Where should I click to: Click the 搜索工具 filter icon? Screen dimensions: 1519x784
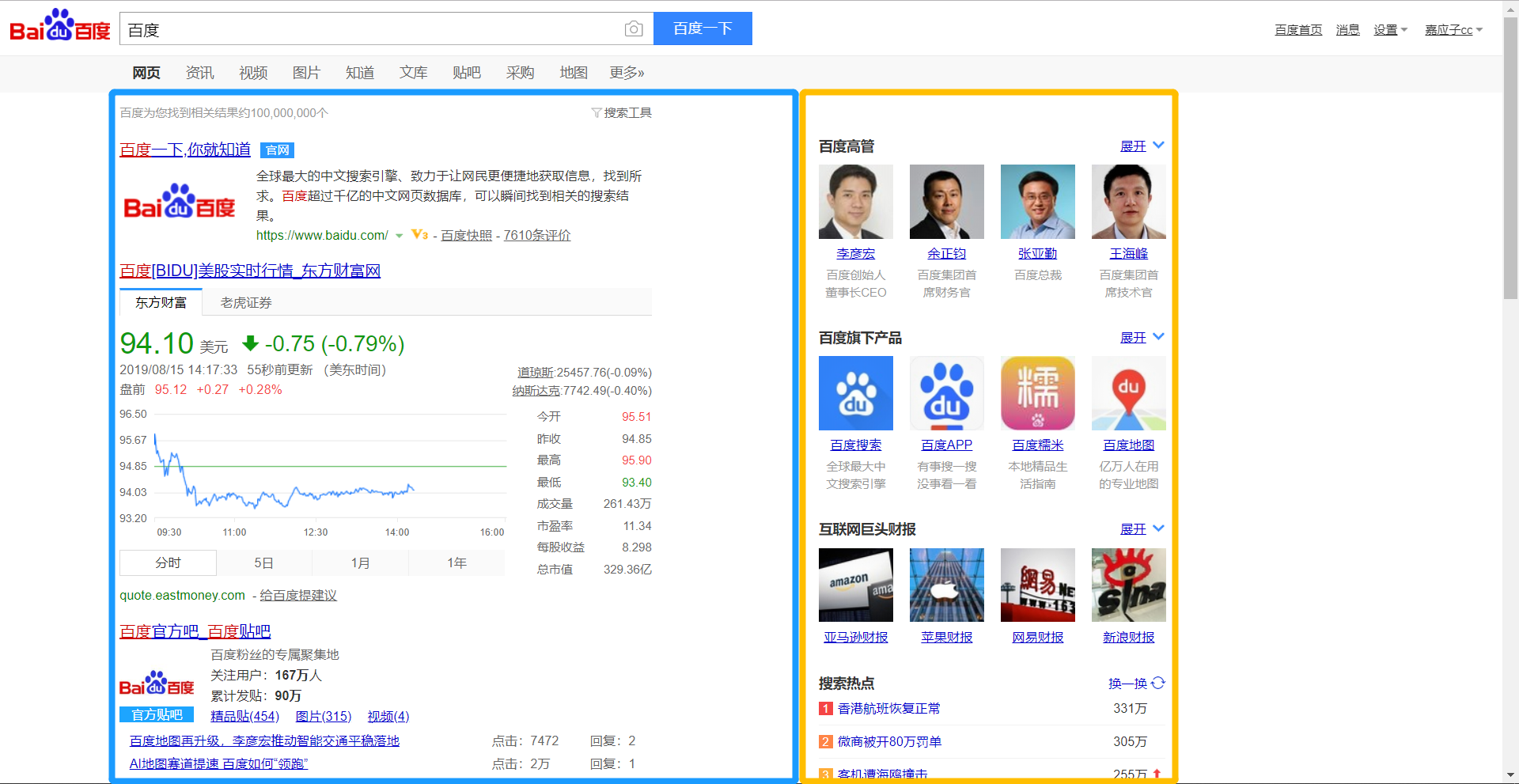tap(597, 113)
